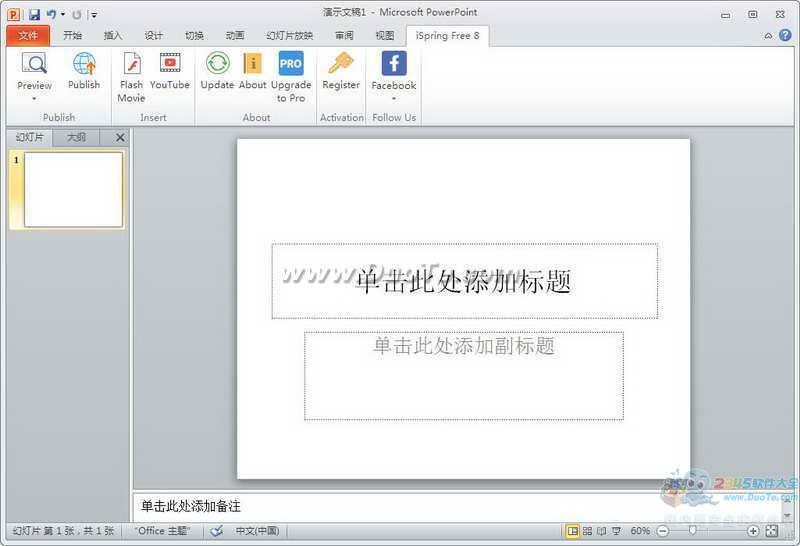Click the Facebook icon
Image resolution: width=800 pixels, height=546 pixels.
394,63
